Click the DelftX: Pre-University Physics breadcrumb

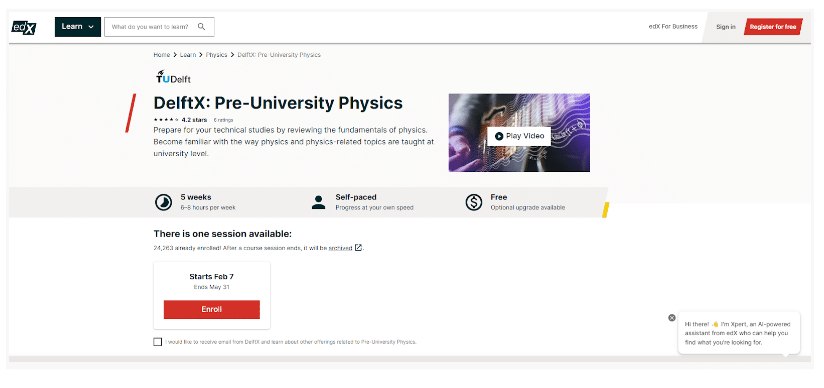coord(279,55)
